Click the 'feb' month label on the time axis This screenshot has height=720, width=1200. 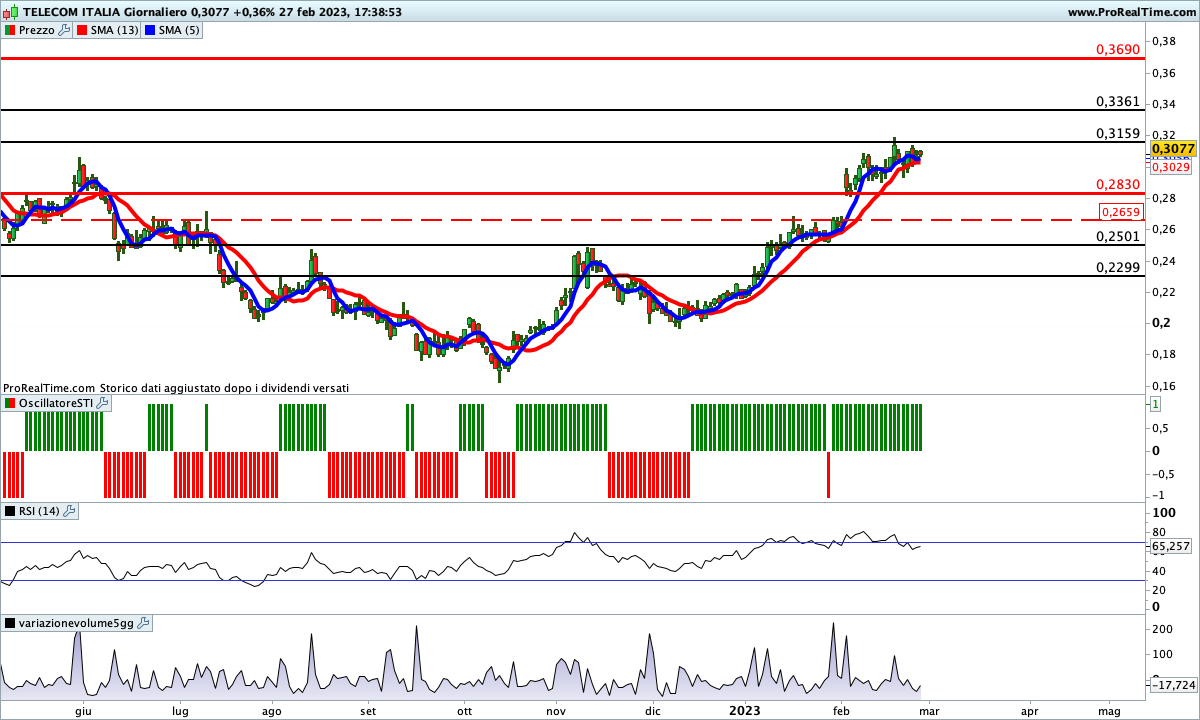tap(841, 711)
